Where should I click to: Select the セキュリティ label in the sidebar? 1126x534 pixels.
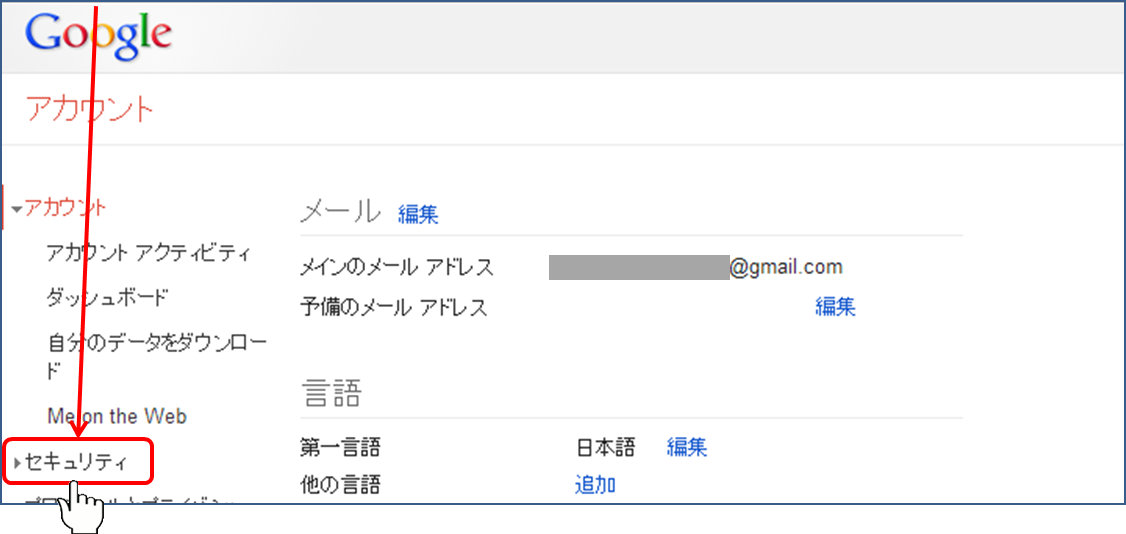(77, 462)
